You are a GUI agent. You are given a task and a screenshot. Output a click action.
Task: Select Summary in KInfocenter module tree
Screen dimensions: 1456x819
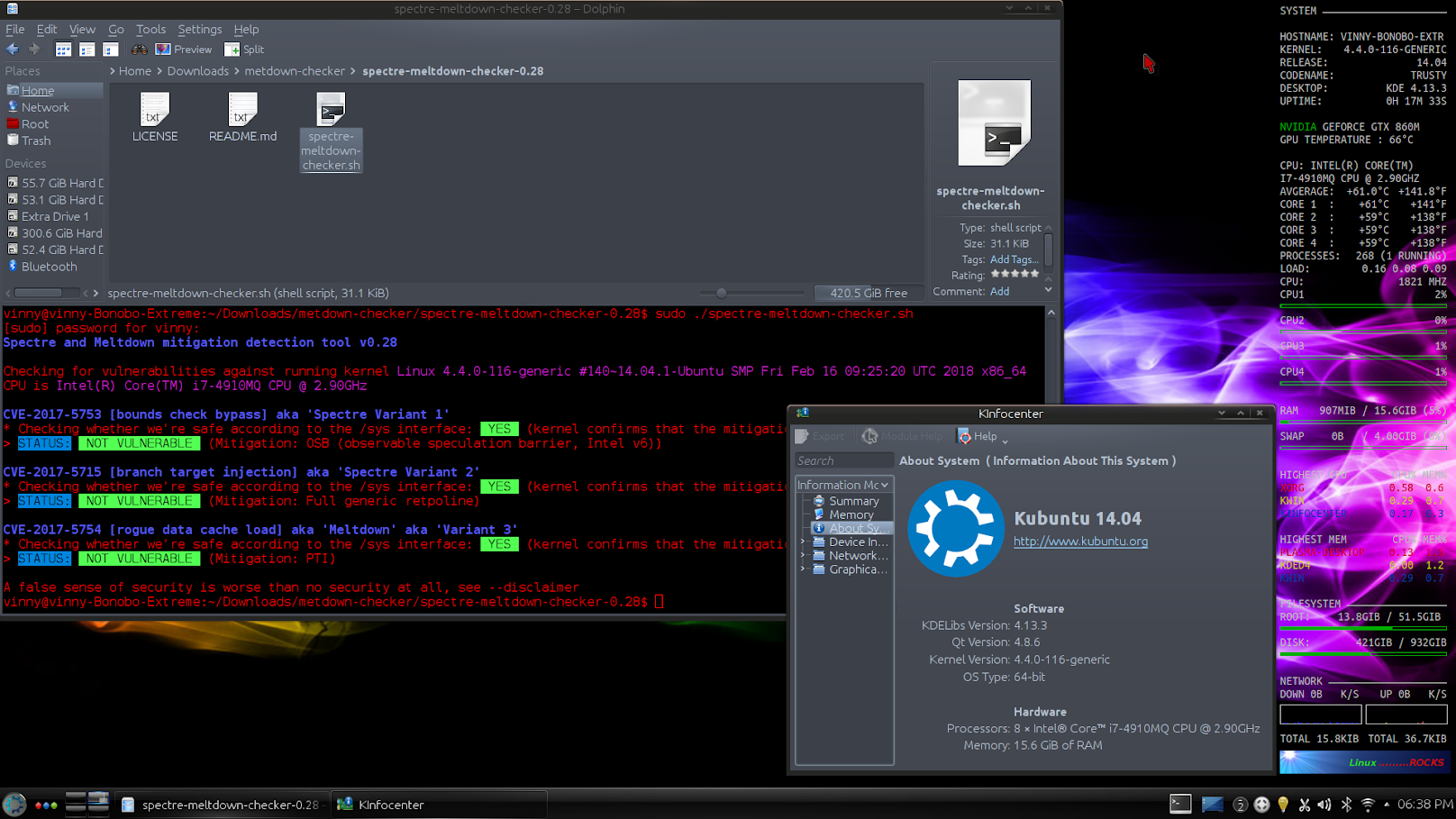coord(853,501)
